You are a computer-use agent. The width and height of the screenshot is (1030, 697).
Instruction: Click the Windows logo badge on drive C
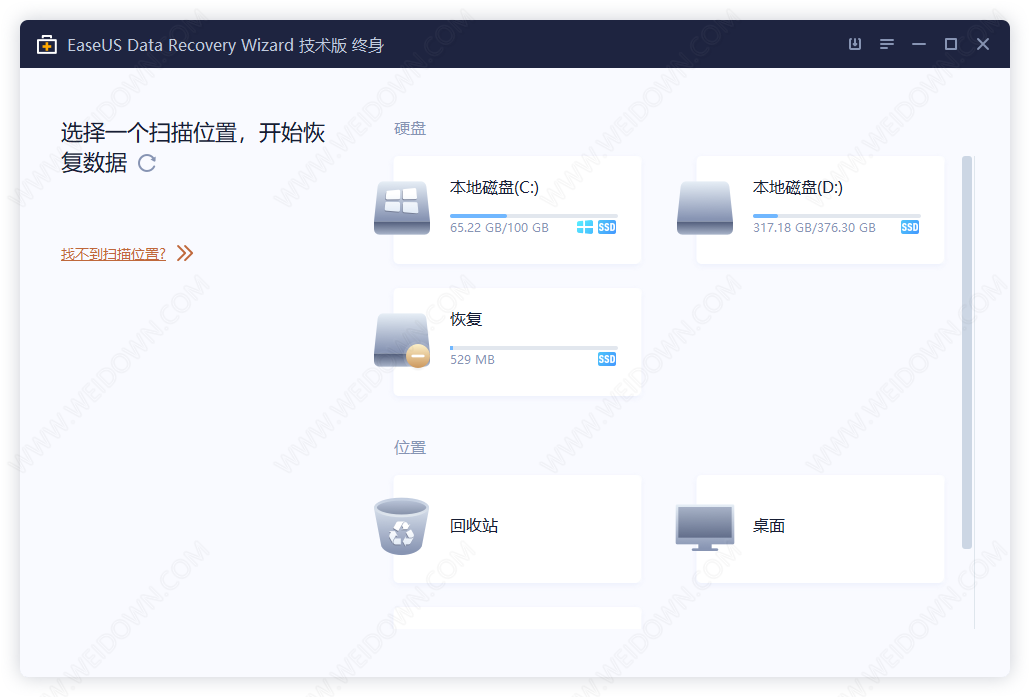[585, 227]
